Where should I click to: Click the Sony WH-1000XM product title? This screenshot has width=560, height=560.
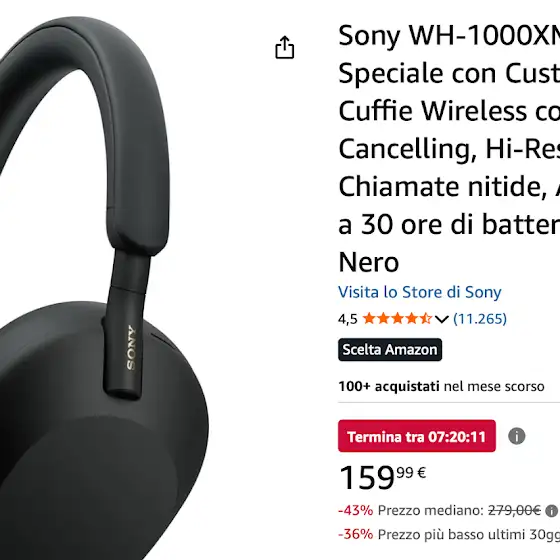(x=449, y=148)
